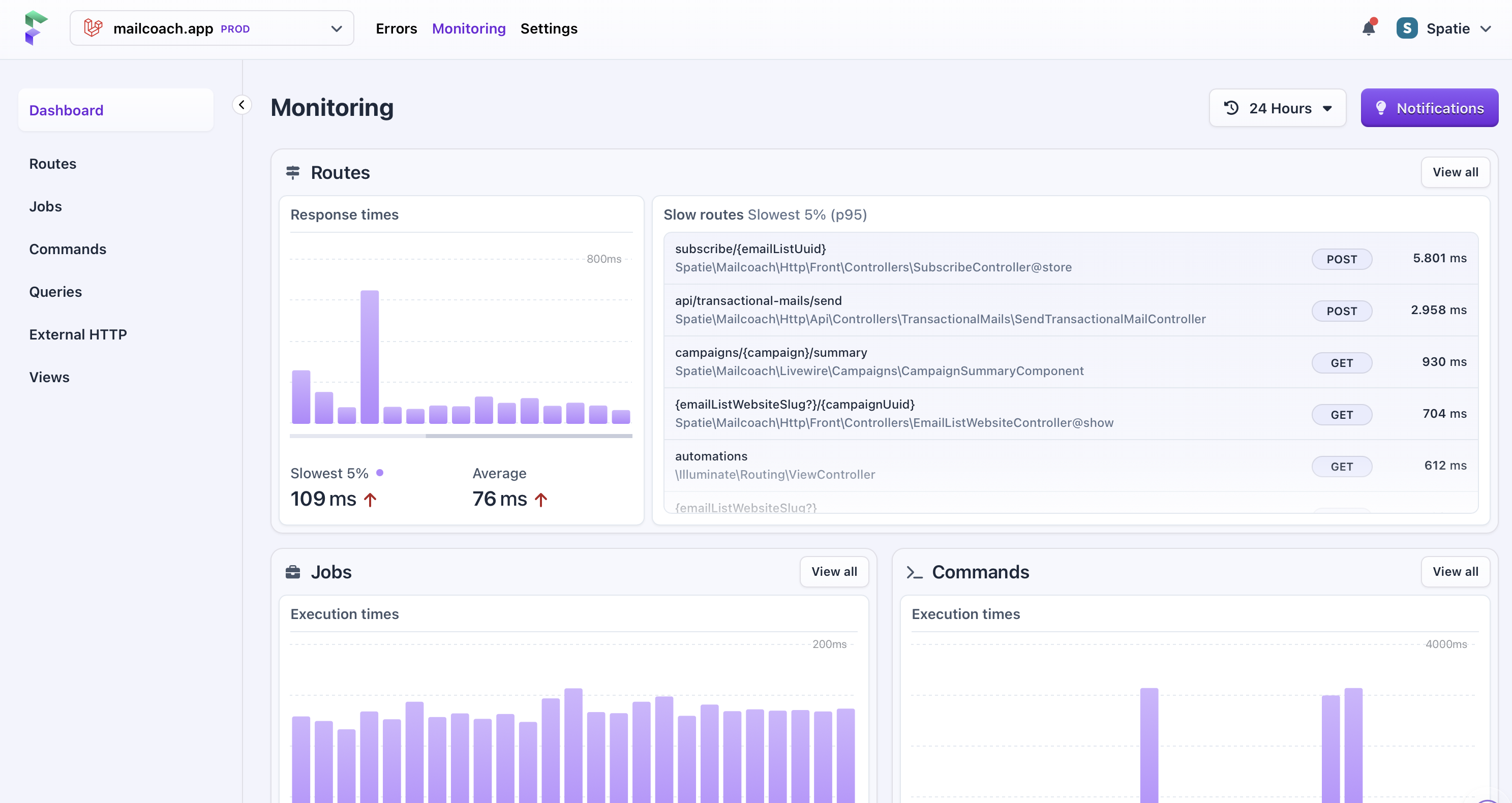Viewport: 1512px width, 803px height.
Task: Click the history clock icon
Action: click(1231, 108)
